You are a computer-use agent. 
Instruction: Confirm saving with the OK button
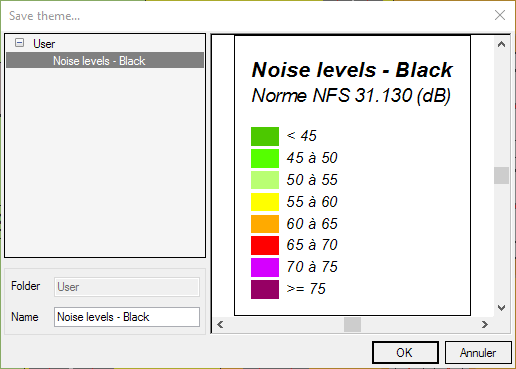(405, 352)
